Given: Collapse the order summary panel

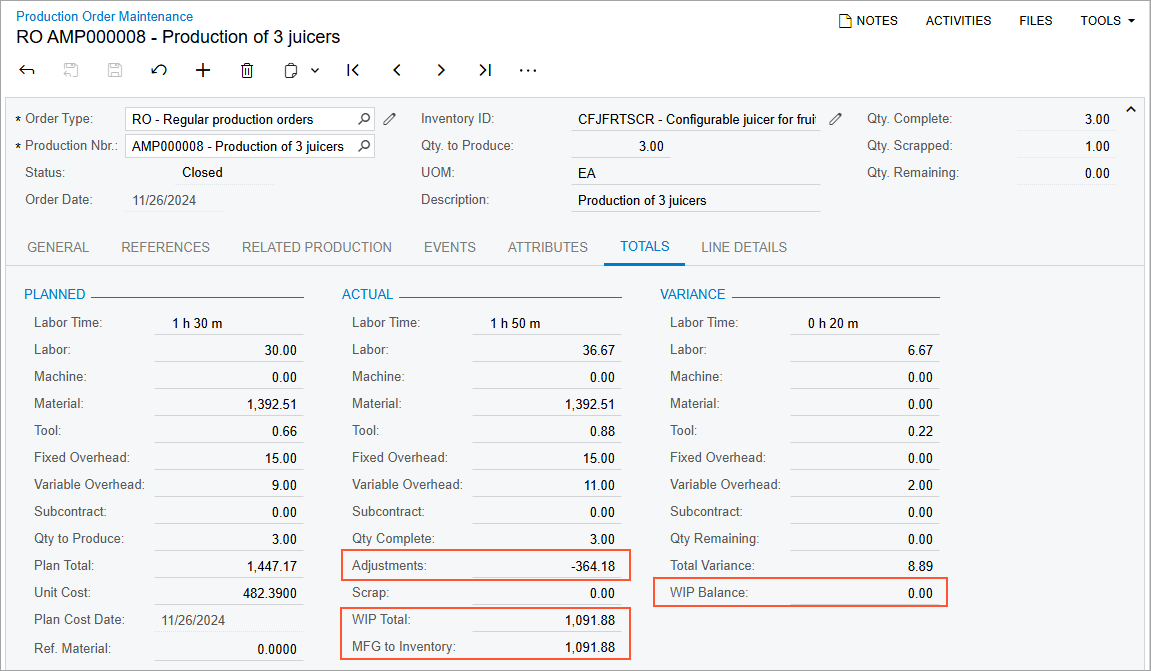Looking at the screenshot, I should tap(1131, 109).
